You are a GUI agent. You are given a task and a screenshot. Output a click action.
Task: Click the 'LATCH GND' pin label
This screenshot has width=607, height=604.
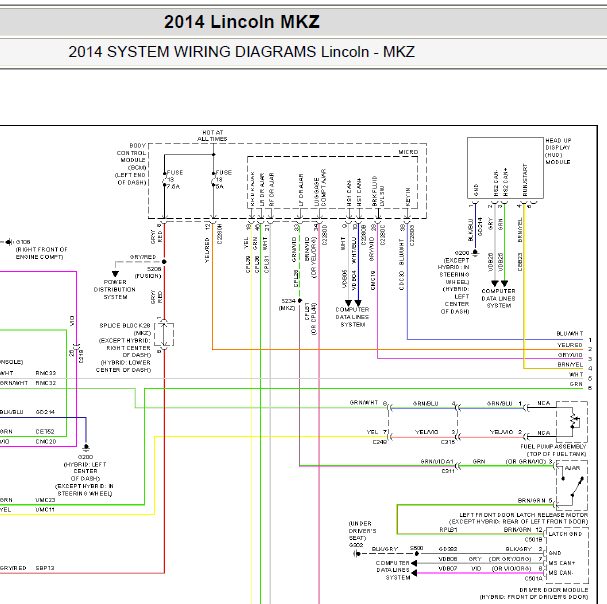point(565,534)
